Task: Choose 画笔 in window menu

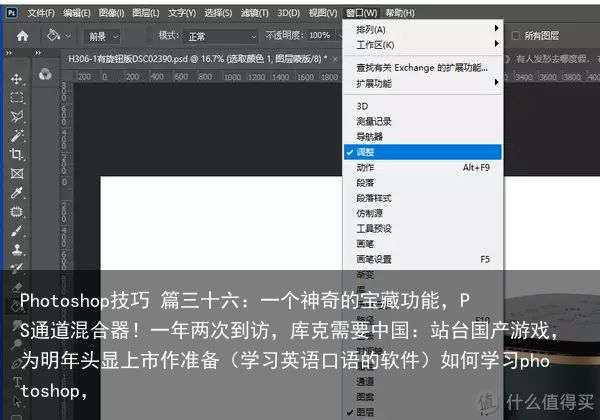Action: coord(422,244)
